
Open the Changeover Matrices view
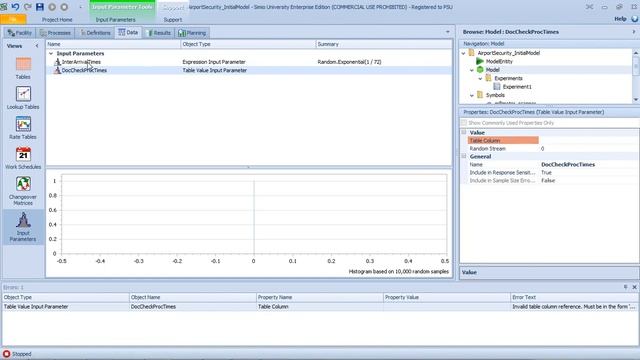coord(23,191)
